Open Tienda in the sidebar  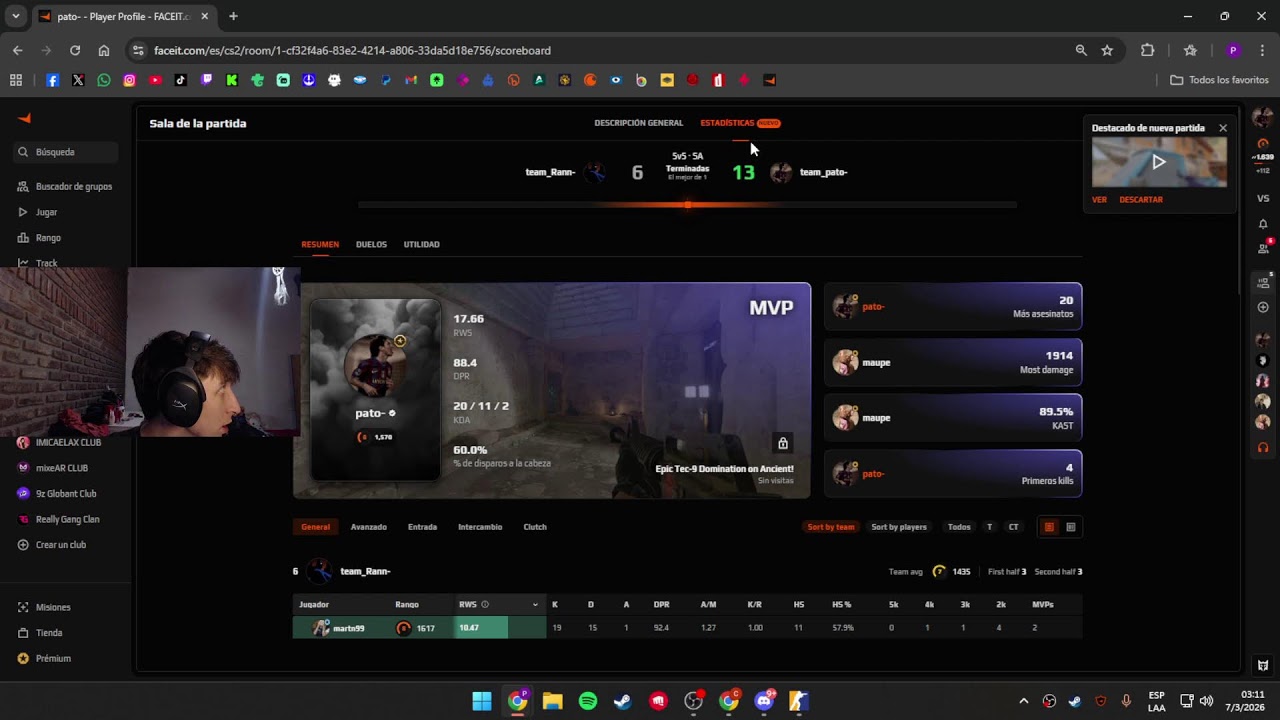tap(41, 633)
